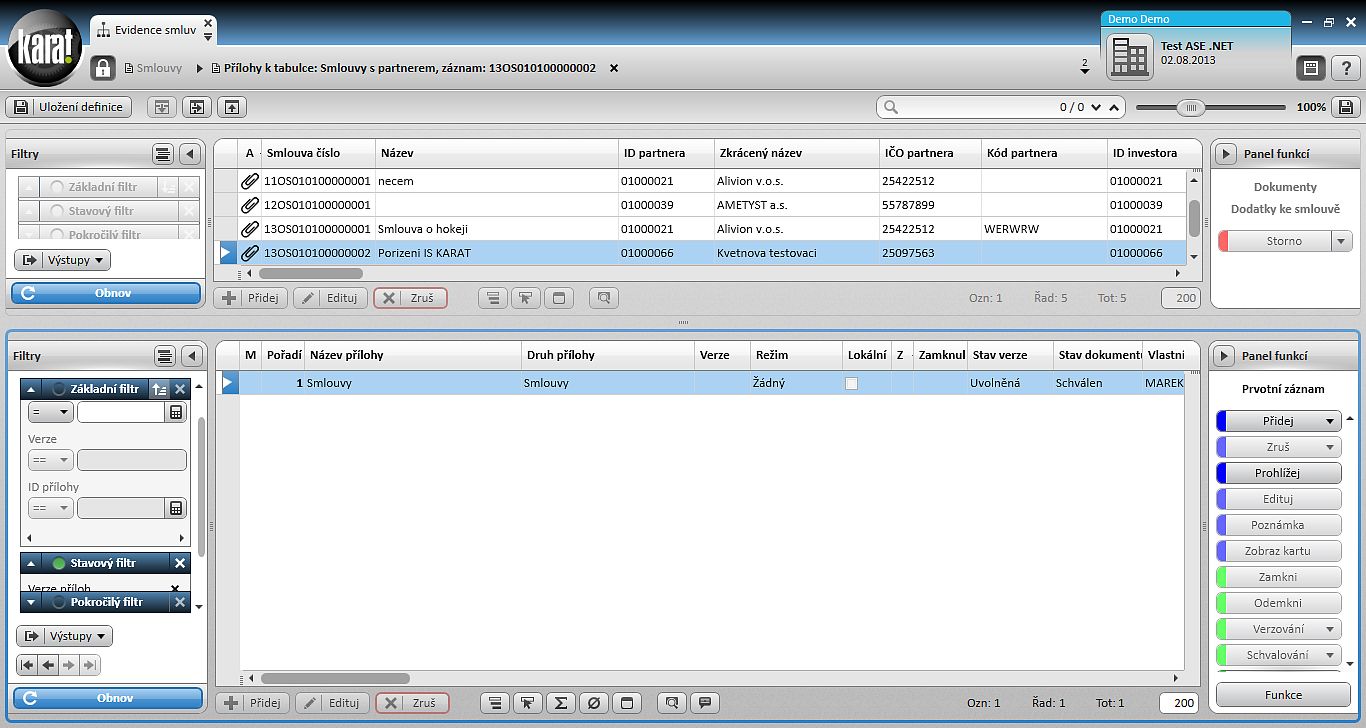Click the upper grid horizontal scrollbar thumb
Image resolution: width=1366 pixels, height=728 pixels.
[310, 273]
